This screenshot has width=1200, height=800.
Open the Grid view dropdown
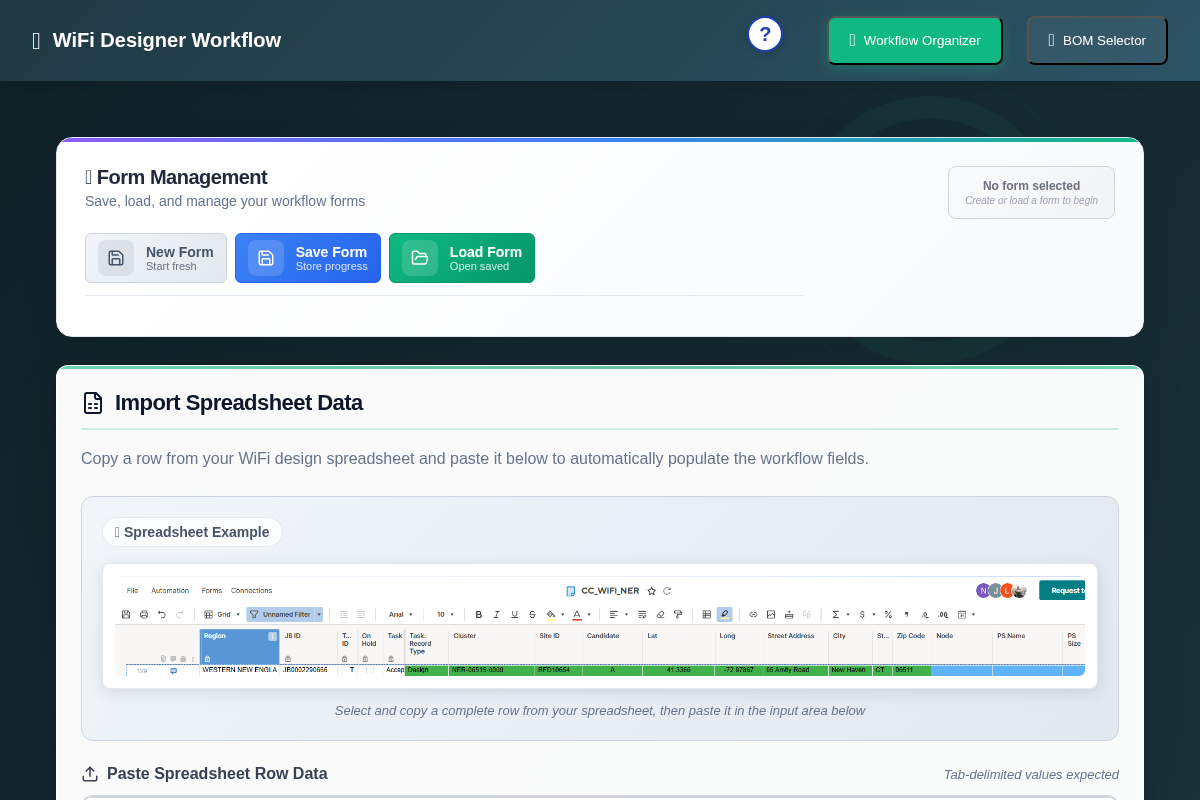[222, 614]
